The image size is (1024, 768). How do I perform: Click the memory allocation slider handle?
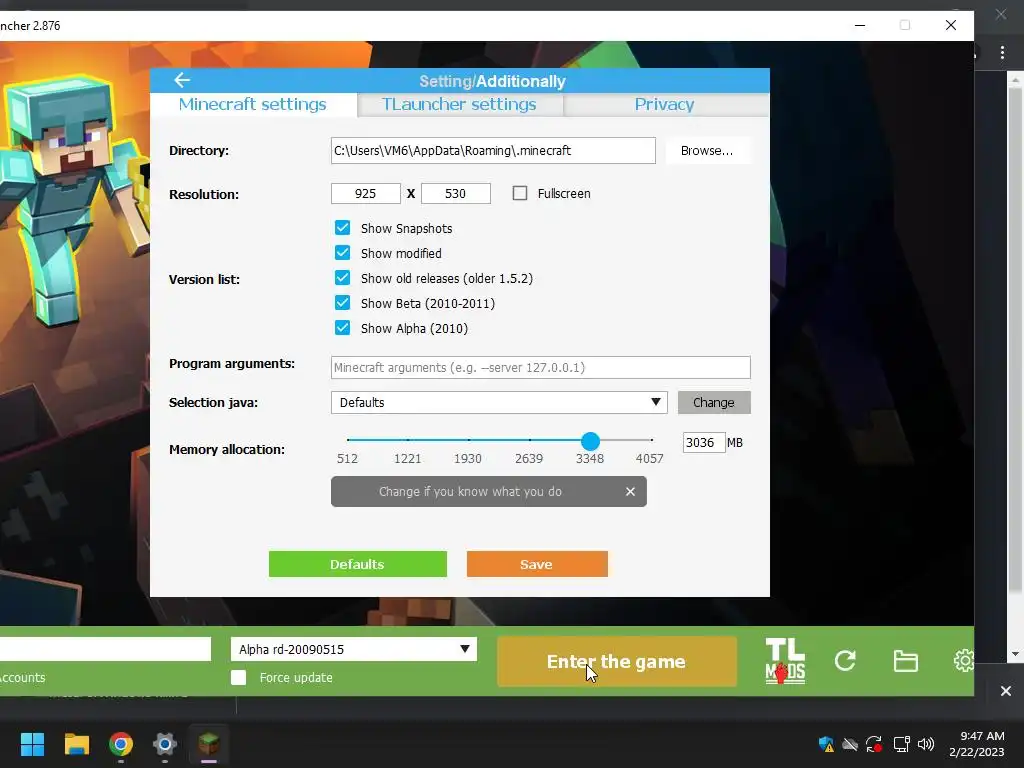pyautogui.click(x=590, y=441)
